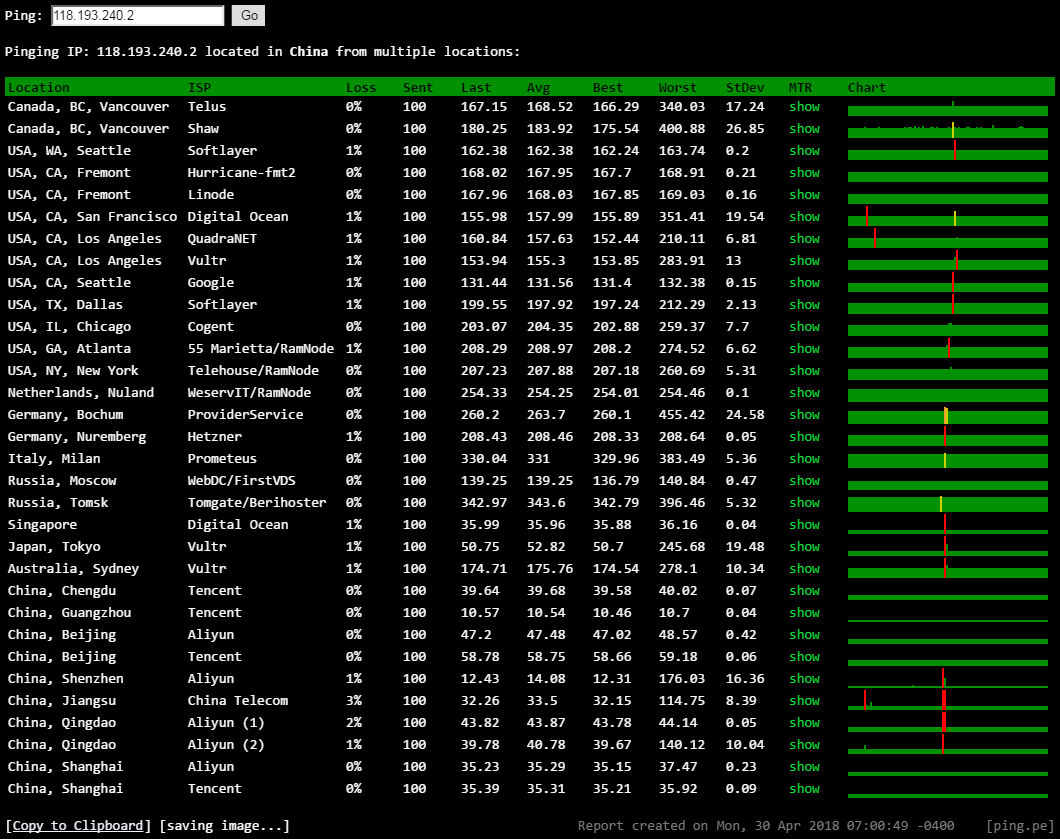Click the chart bar for Aliyun (1) Qingdao
The height and width of the screenshot is (839, 1060).
point(947,723)
